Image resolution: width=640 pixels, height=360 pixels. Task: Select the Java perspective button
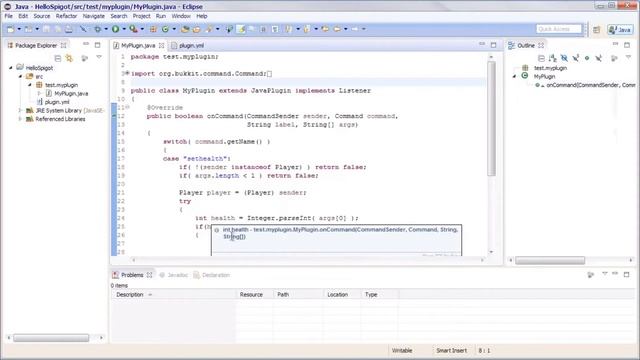point(620,29)
